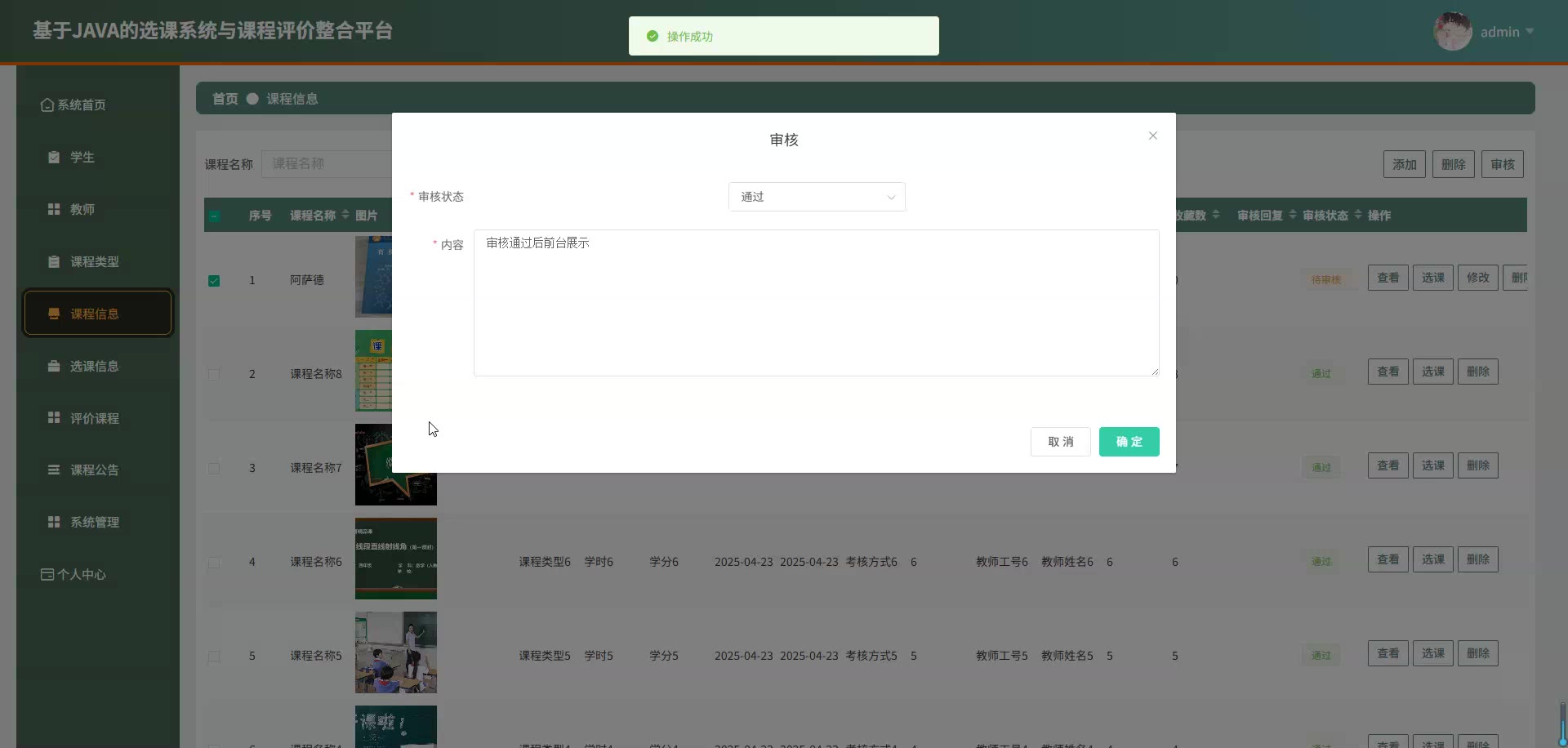Click the 学生 sidebar icon
The width and height of the screenshot is (1568, 748).
pyautogui.click(x=54, y=157)
